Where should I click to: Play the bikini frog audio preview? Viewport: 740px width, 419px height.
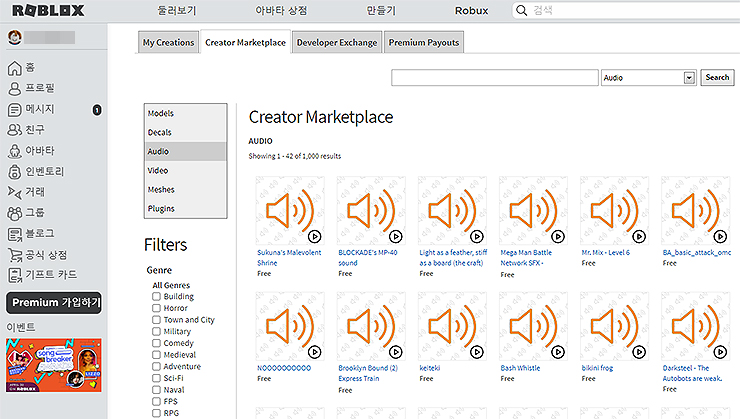point(639,352)
